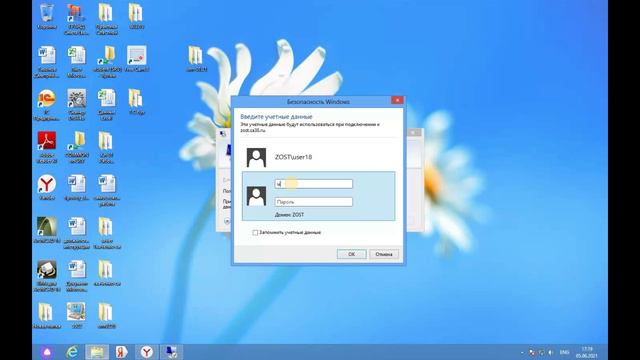Click the network tray icon
Screen dimensions: 640x360
pyautogui.click(x=541, y=352)
